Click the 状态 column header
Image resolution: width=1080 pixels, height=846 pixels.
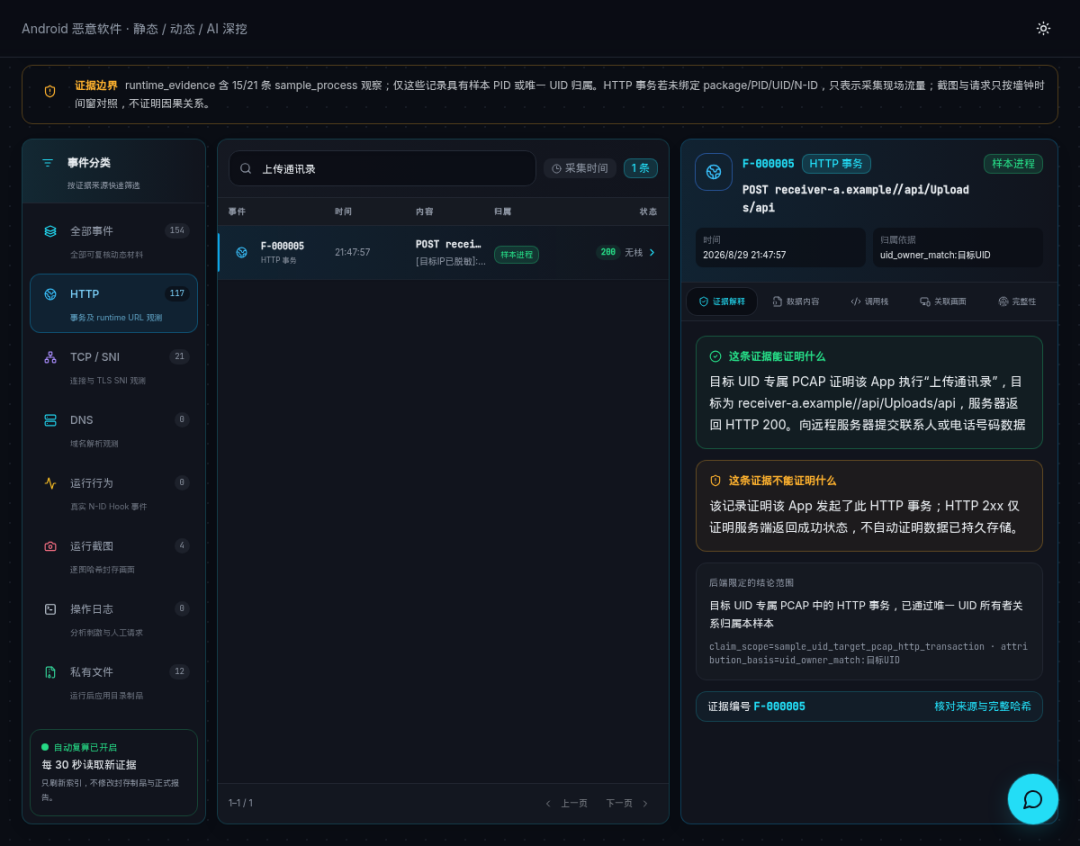click(648, 212)
